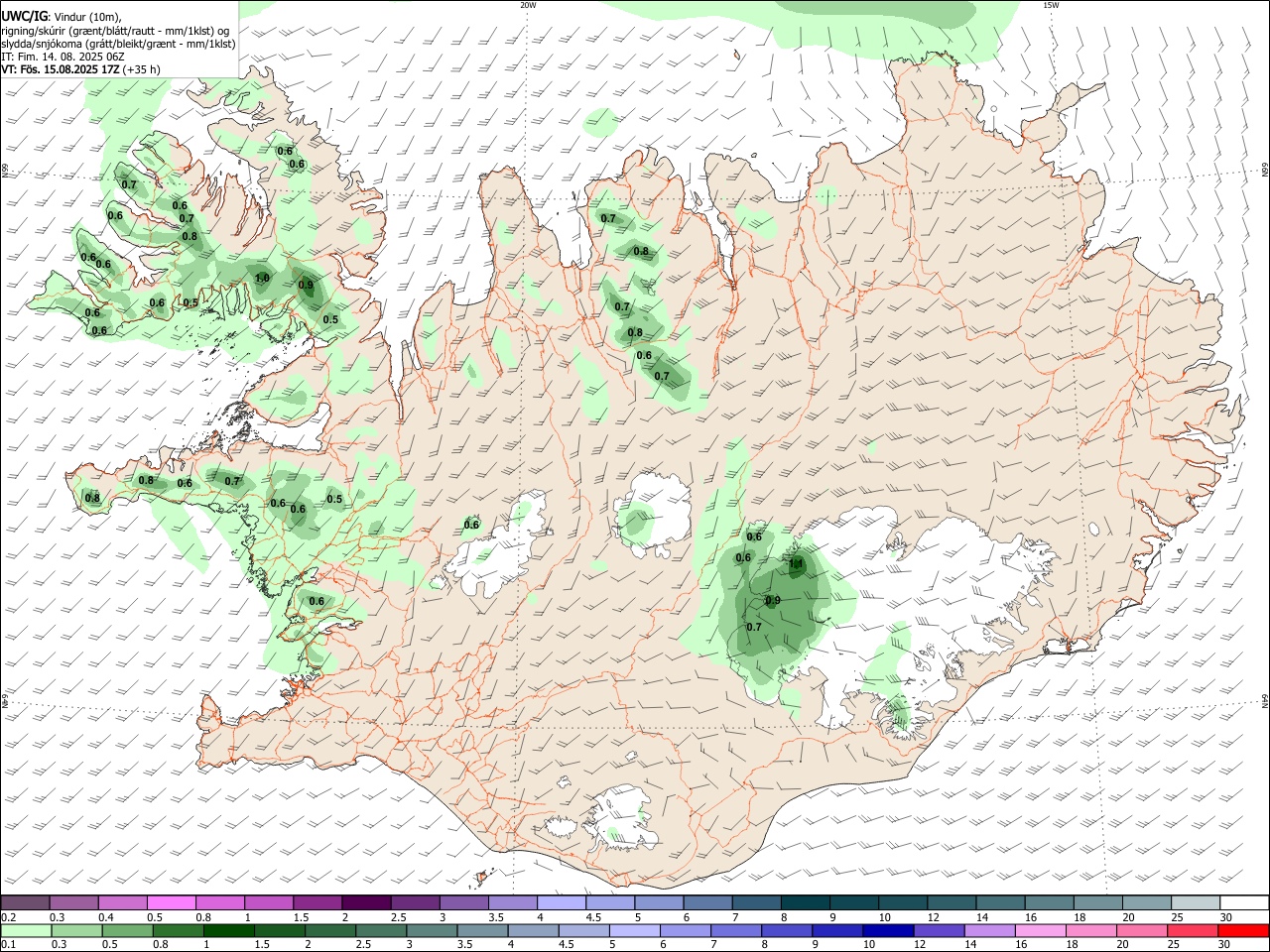Select the darkest purple 2–2.5 snow swatch
Viewport: 1270px width, 952px height.
click(366, 903)
